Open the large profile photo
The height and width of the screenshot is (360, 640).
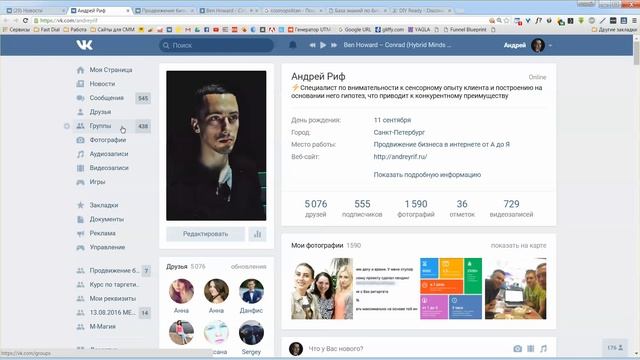[216, 145]
